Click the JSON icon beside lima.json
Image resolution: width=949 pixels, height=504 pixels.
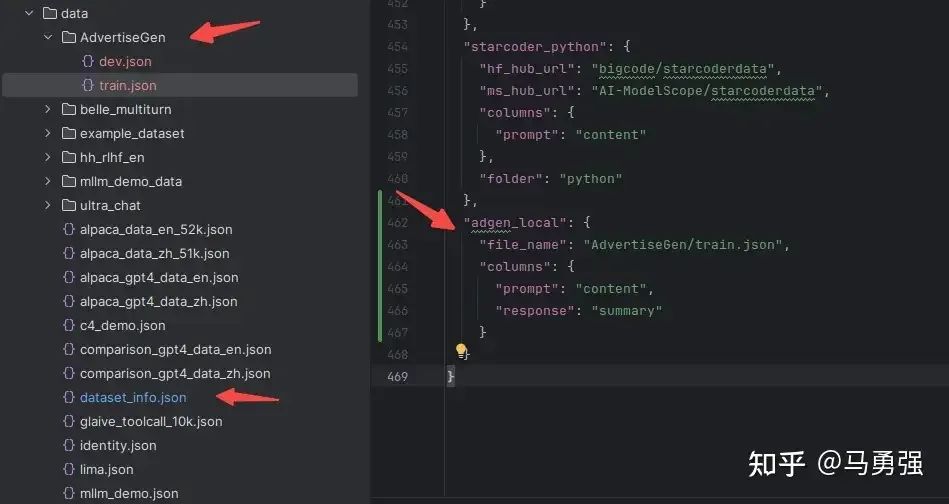click(x=69, y=470)
